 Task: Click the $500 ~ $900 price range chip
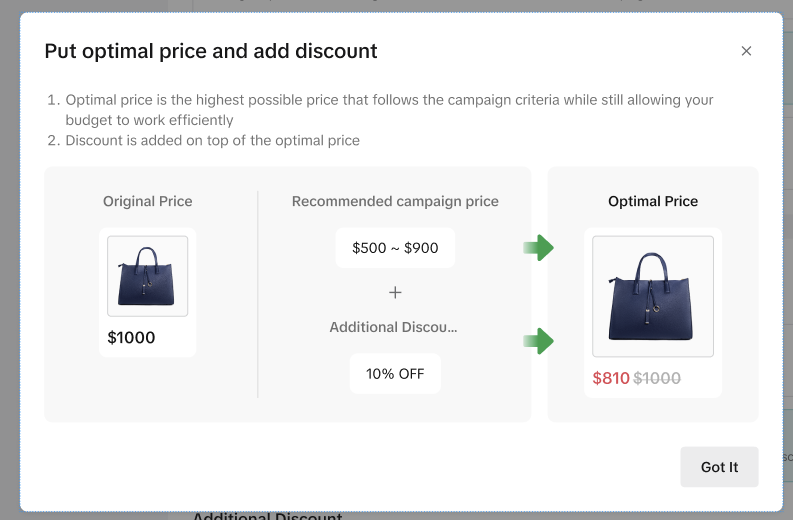pos(395,248)
